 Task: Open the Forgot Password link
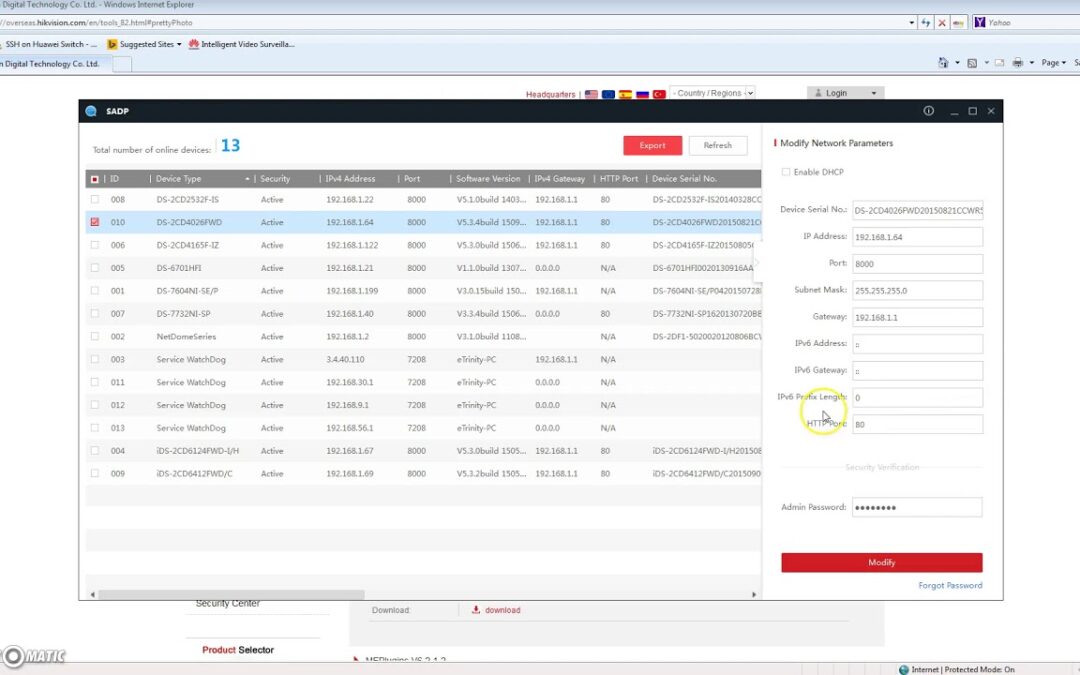pos(950,585)
